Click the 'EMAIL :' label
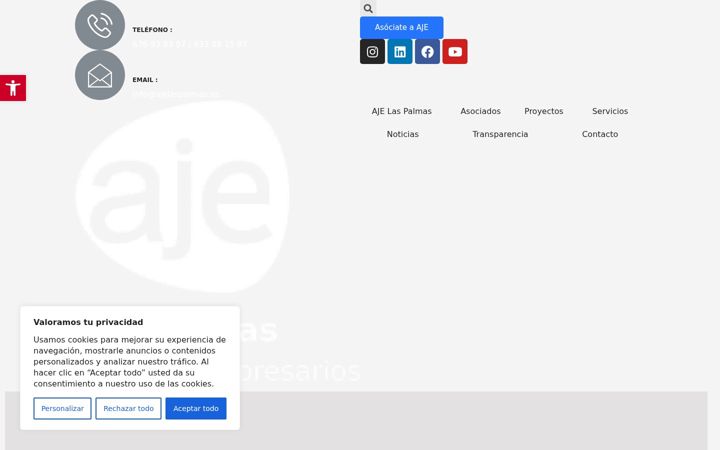 pyautogui.click(x=145, y=80)
